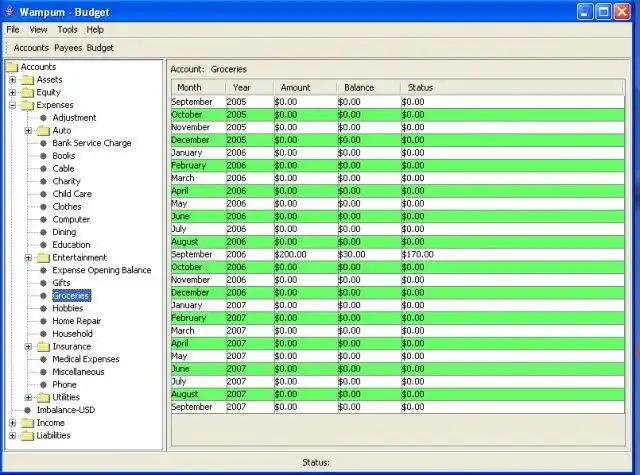640x475 pixels.
Task: Click the Liabilities folder icon
Action: pos(27,435)
